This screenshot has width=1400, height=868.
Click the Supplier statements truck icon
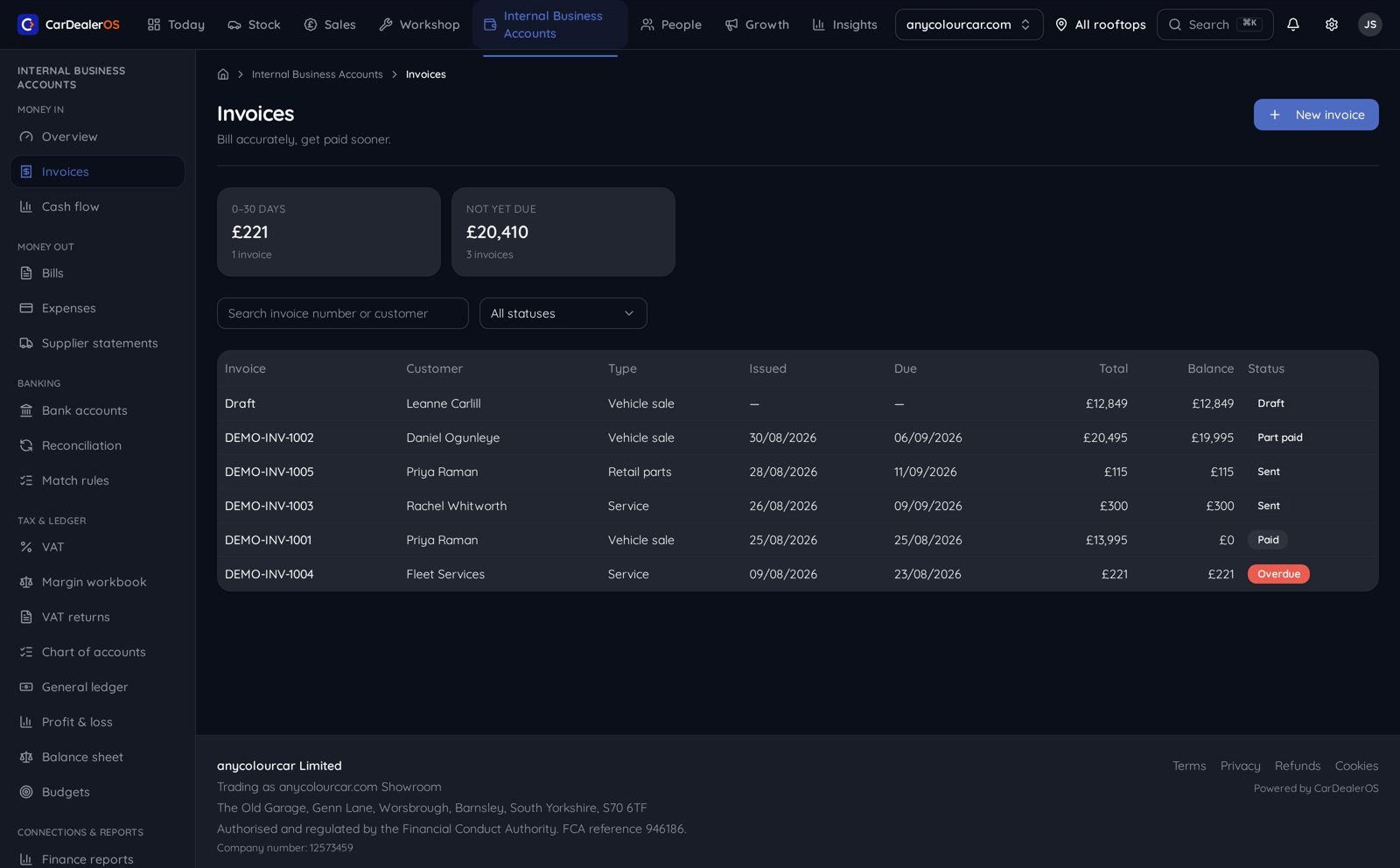point(26,343)
